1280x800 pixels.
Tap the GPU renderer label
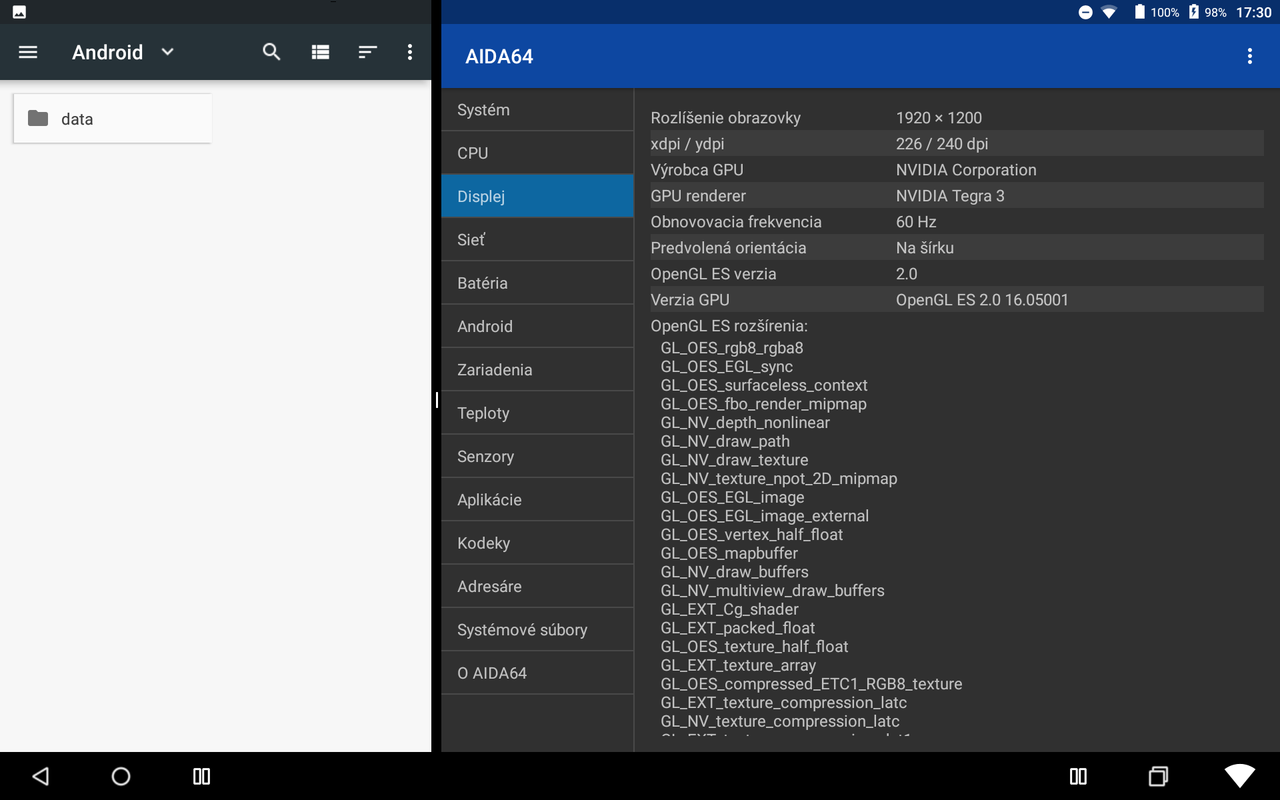pyautogui.click(x=698, y=196)
